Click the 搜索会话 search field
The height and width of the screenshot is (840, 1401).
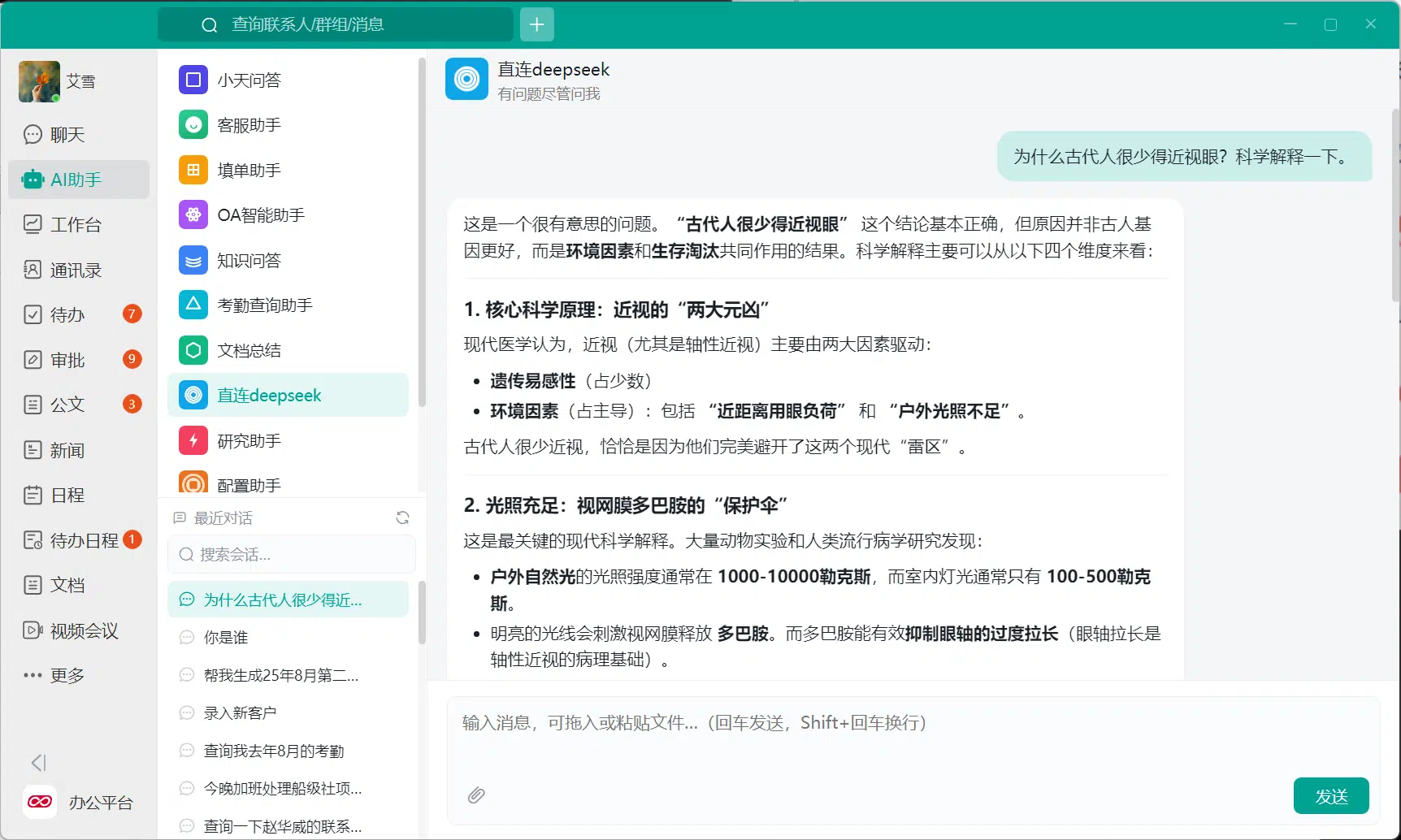coord(292,554)
